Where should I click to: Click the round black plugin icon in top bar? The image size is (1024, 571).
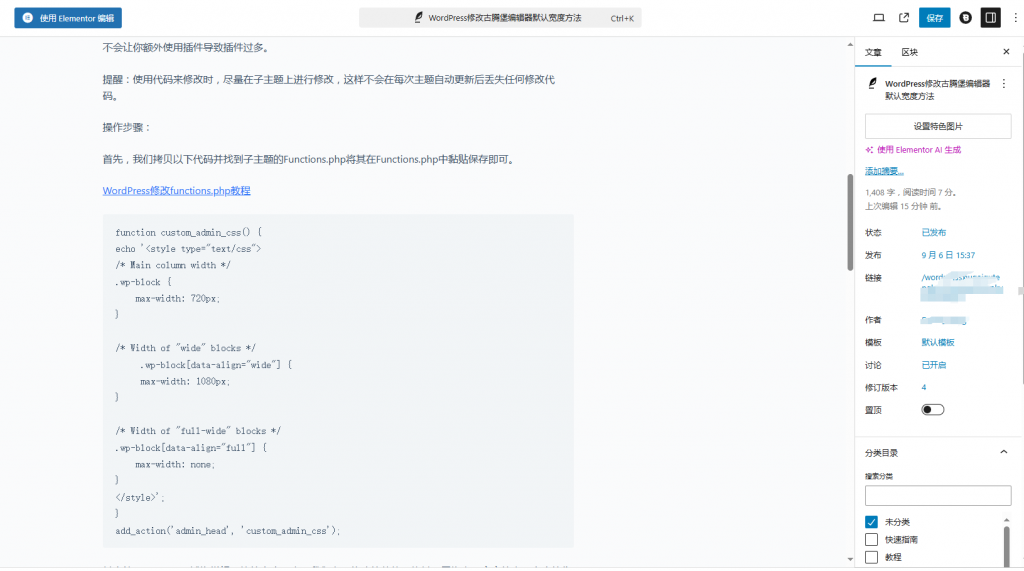point(965,18)
